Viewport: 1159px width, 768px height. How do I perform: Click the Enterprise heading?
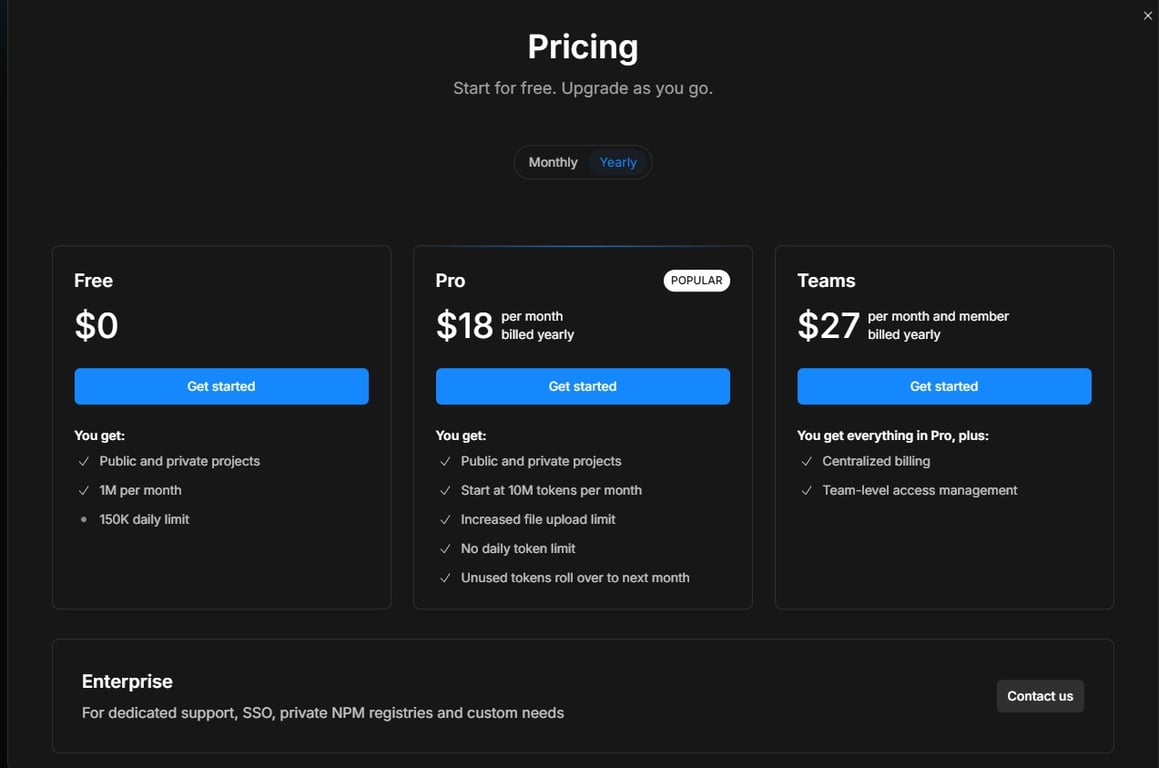tap(127, 681)
